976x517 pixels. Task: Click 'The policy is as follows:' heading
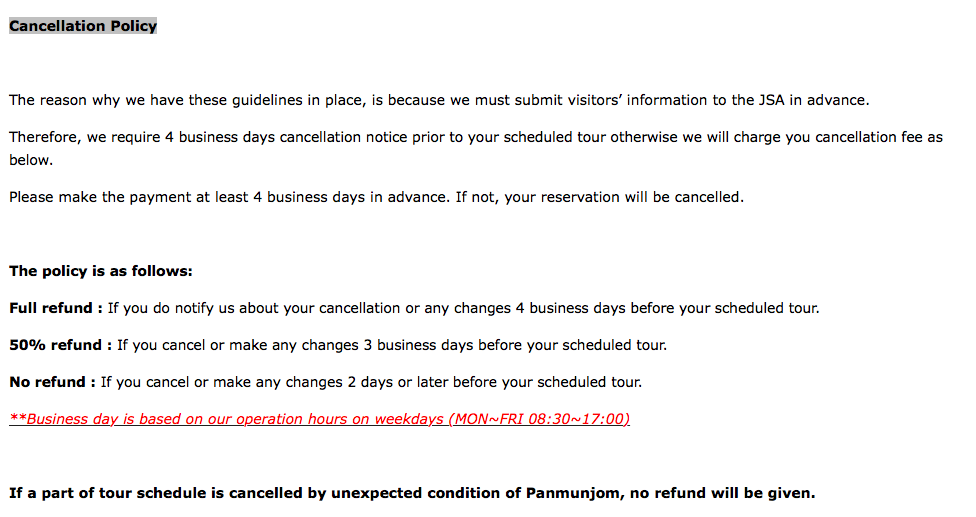pyautogui.click(x=101, y=271)
